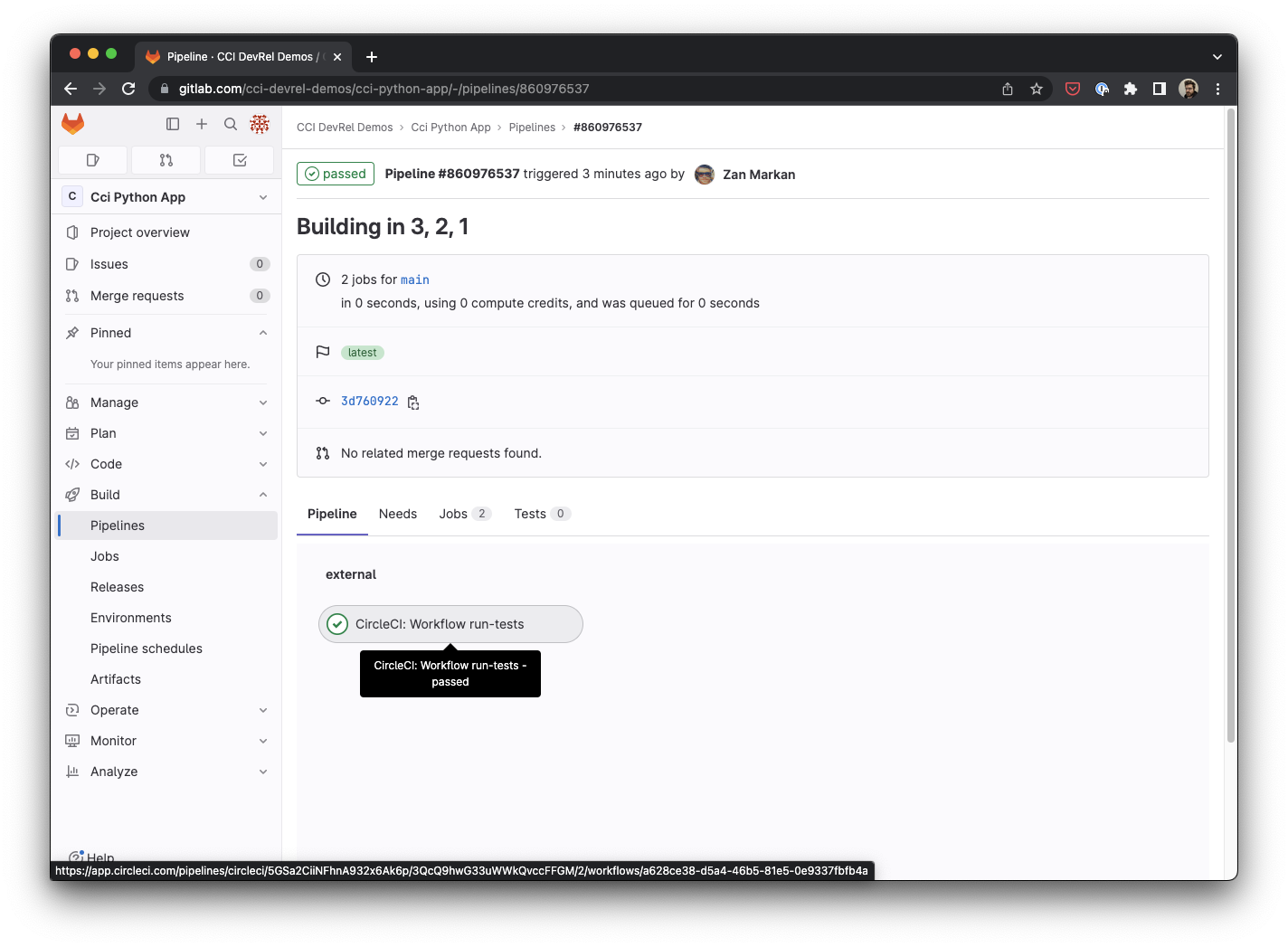Screen dimensions: 1288x947
Task: Expand the Monitor menu
Action: point(166,741)
